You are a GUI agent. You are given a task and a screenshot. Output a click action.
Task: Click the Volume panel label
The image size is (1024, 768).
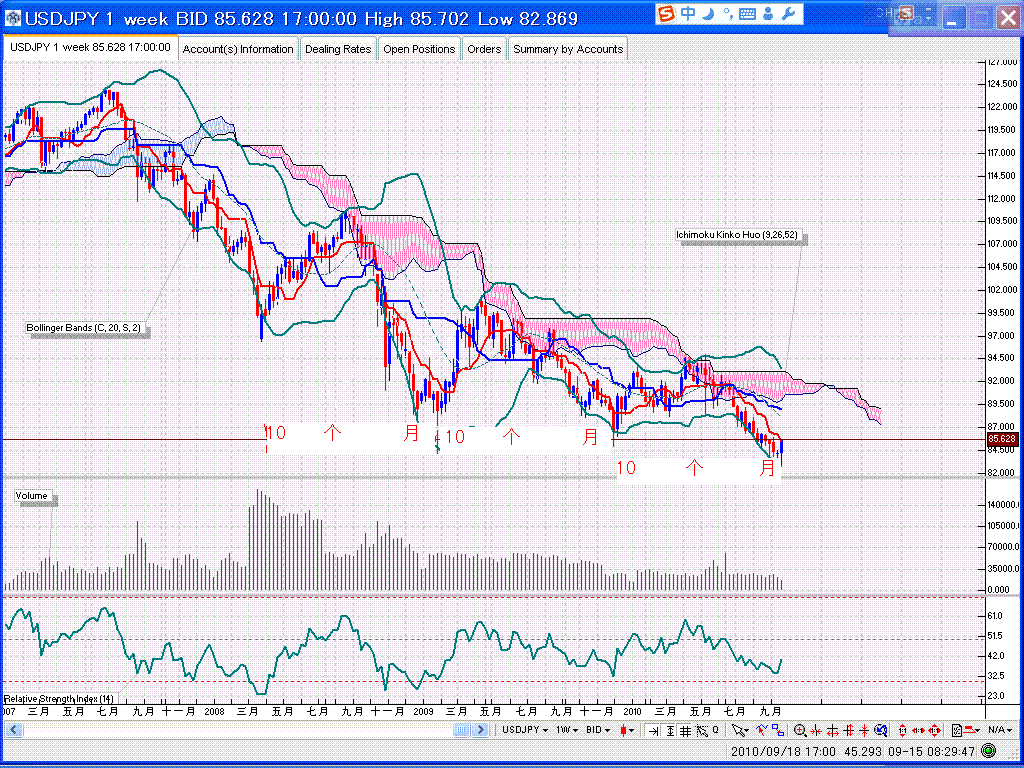32,496
